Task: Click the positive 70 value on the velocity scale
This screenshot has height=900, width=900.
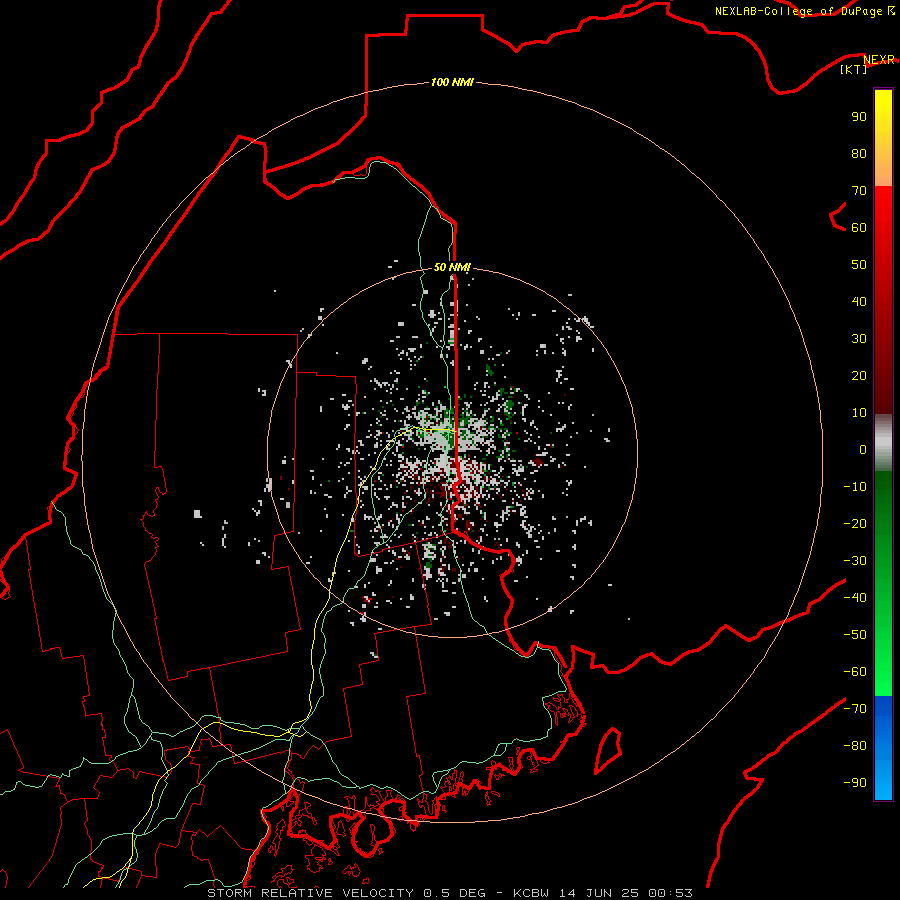Action: click(x=859, y=191)
